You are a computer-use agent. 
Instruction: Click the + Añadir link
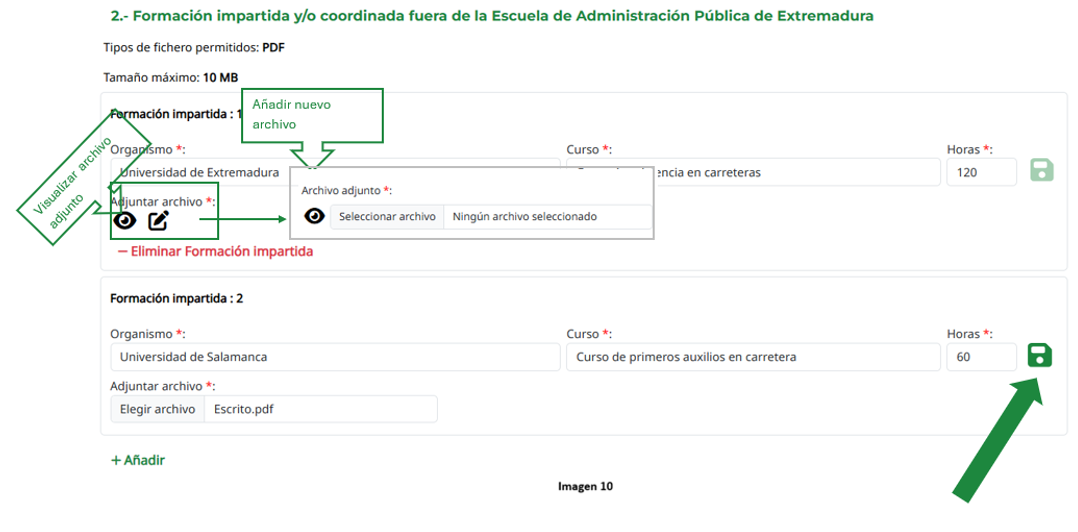point(138,460)
